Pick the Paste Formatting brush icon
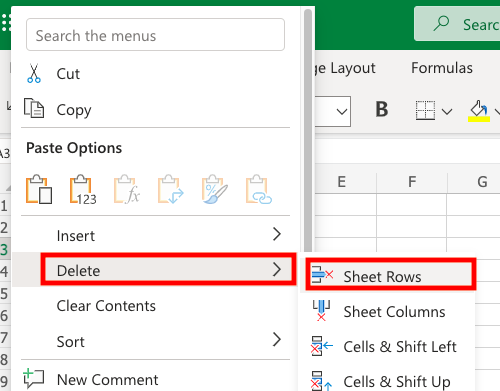Image resolution: width=500 pixels, height=391 pixels. pyautogui.click(x=215, y=189)
